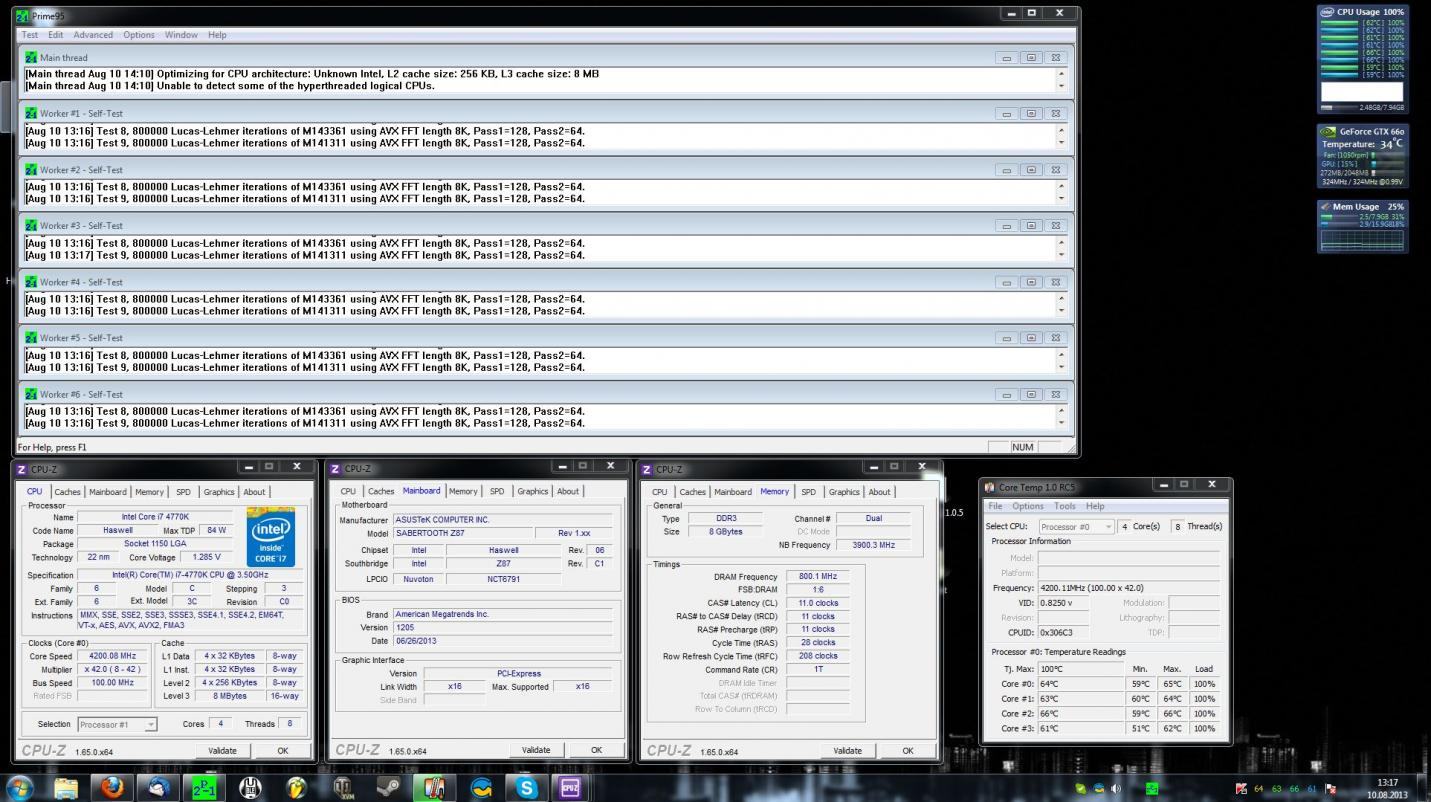Viewport: 1431px width, 802px height.
Task: Click Validate in CPU-Z motherboard window
Action: coord(536,750)
